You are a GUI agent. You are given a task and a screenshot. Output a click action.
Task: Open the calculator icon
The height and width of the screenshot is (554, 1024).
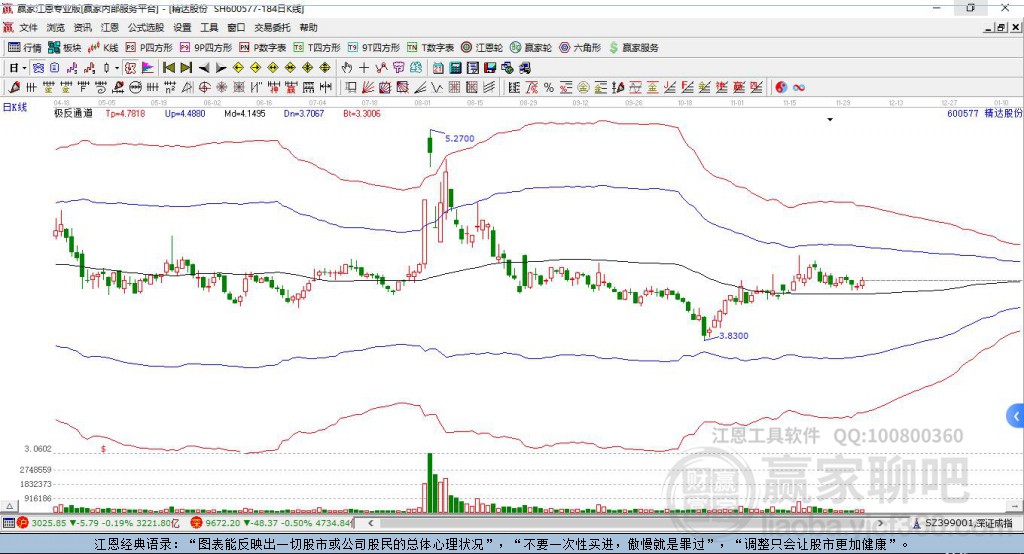tap(455, 68)
